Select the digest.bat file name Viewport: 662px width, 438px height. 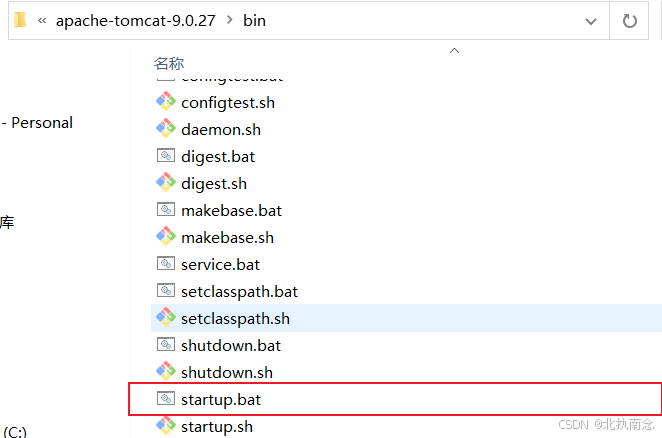point(218,157)
